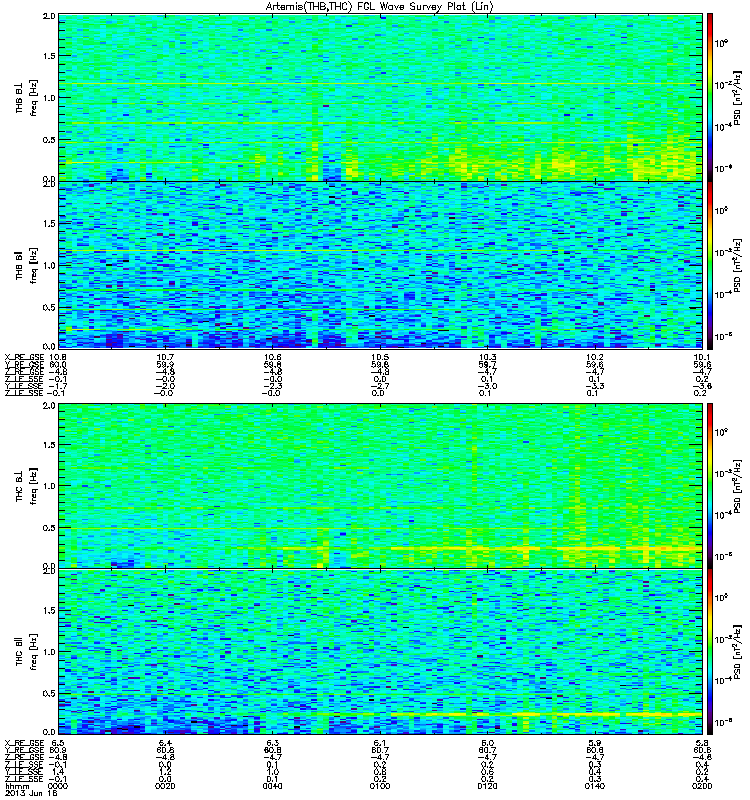Click the '10⁻⁴' tick on the THC B⊥ color bar
Screen dimensions: 750x800
point(722,515)
